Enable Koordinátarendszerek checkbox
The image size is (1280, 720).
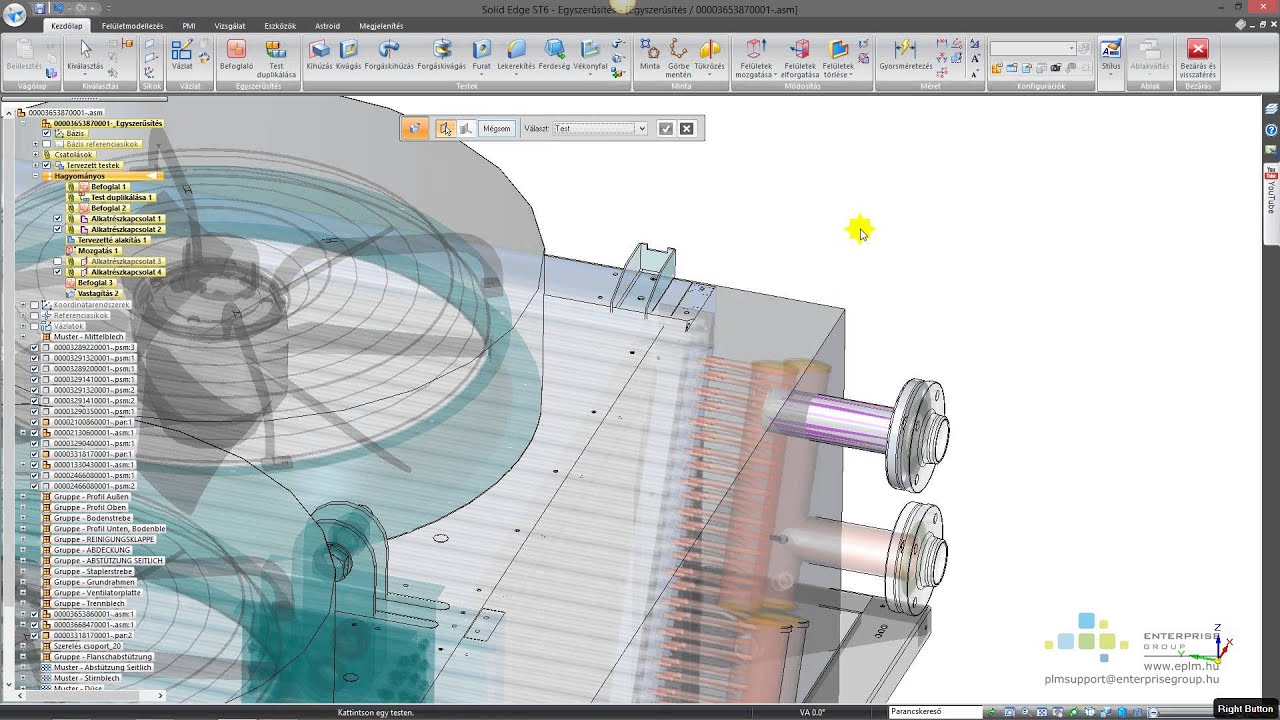34,304
